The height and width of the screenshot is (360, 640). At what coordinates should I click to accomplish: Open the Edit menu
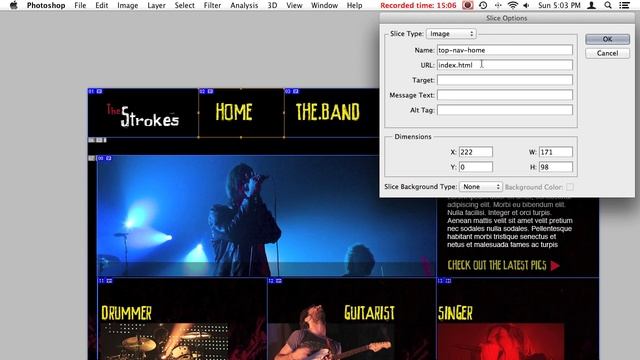[102, 5]
